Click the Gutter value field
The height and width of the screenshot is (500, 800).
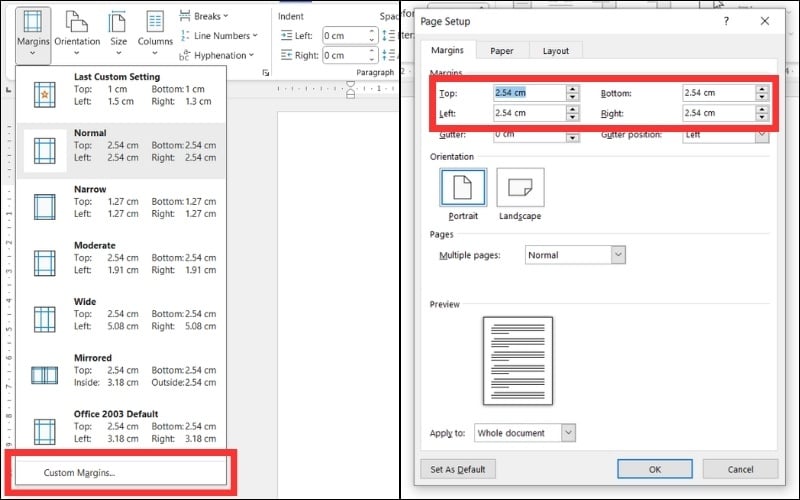tap(530, 135)
